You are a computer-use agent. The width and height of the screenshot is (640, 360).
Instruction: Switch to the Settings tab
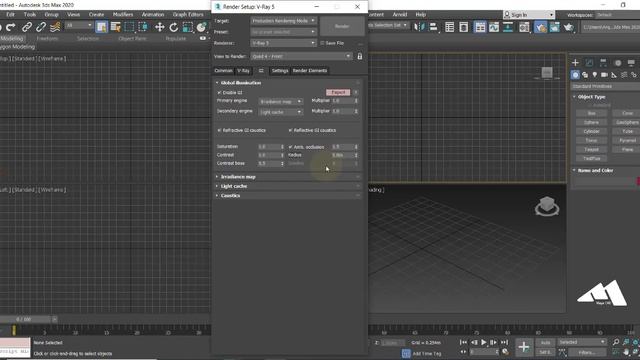[280, 71]
